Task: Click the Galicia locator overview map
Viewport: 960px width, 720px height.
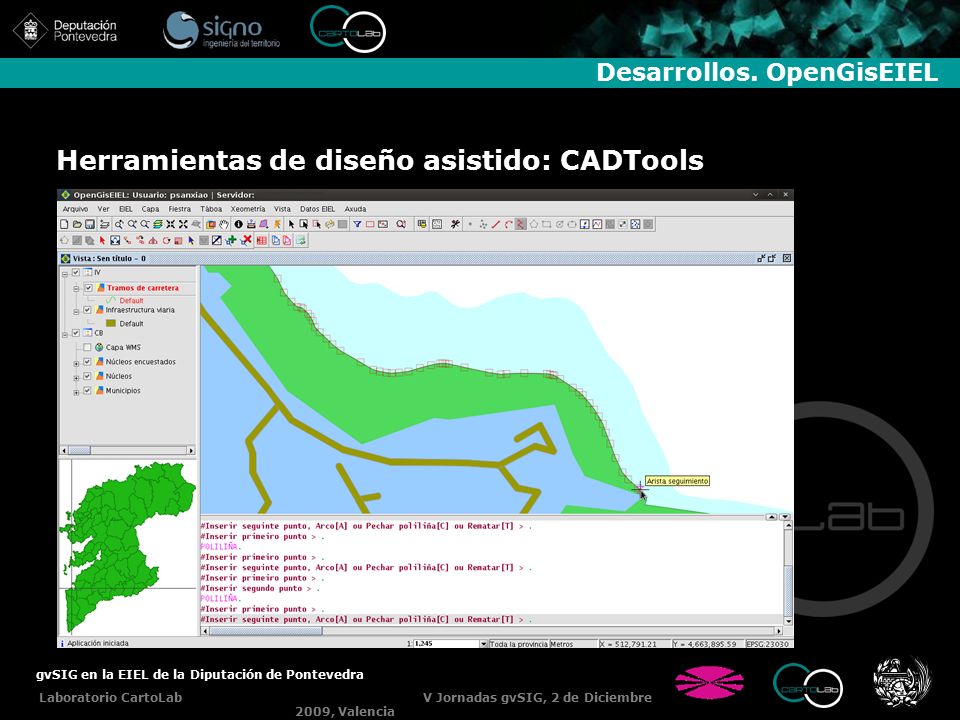Action: (x=127, y=547)
